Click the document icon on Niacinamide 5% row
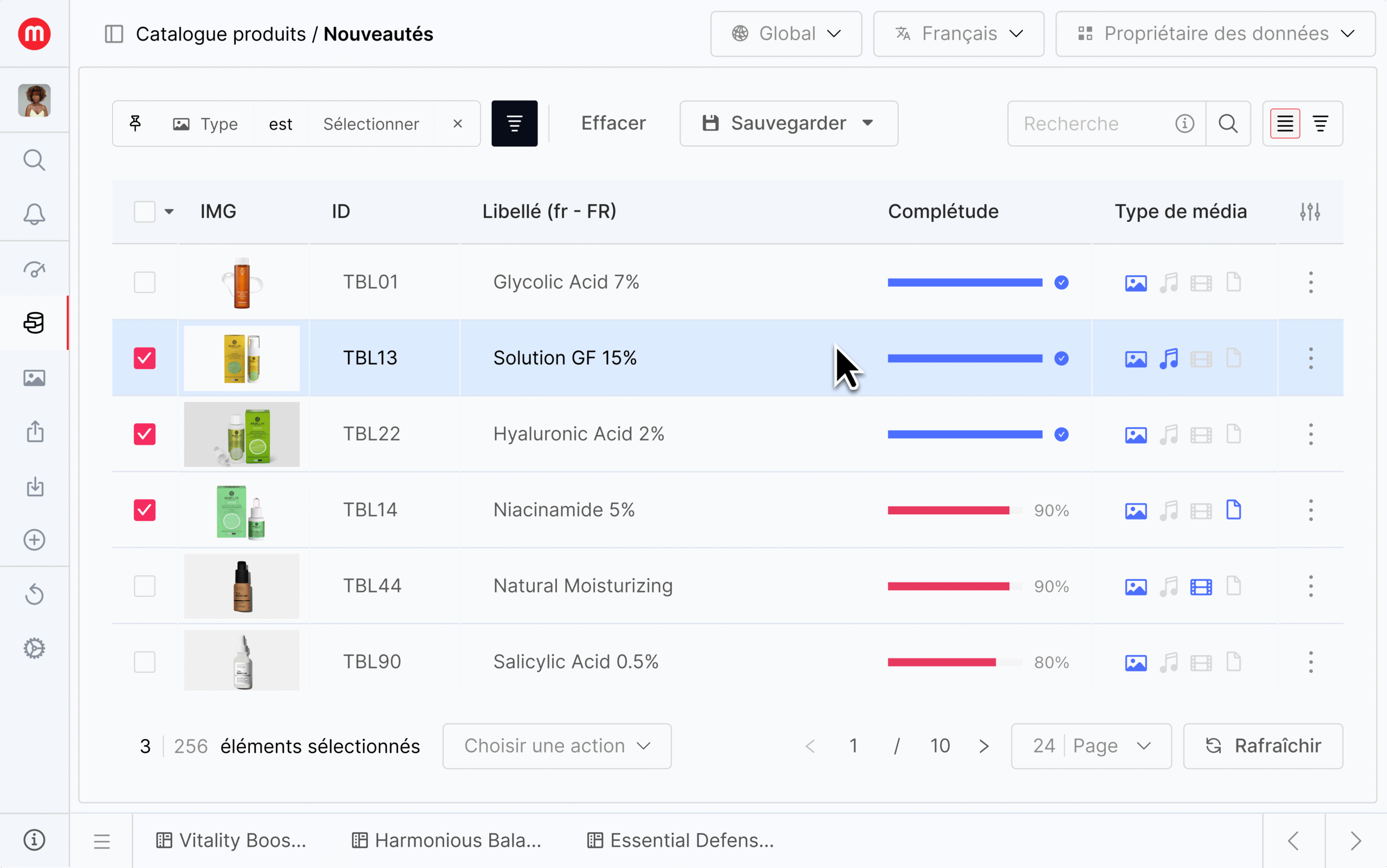This screenshot has width=1387, height=868. 1234,510
